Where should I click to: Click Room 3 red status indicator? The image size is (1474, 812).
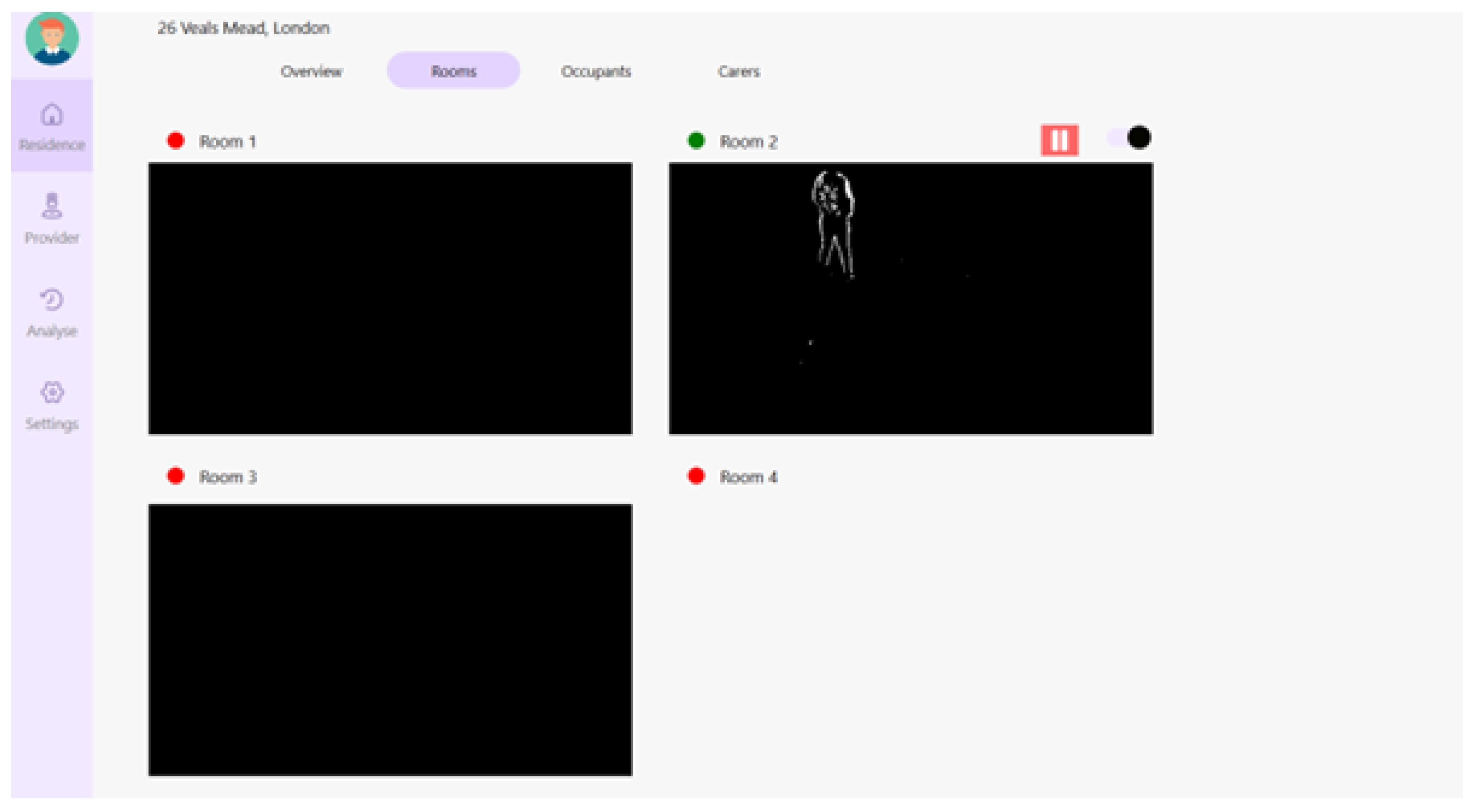tap(175, 476)
